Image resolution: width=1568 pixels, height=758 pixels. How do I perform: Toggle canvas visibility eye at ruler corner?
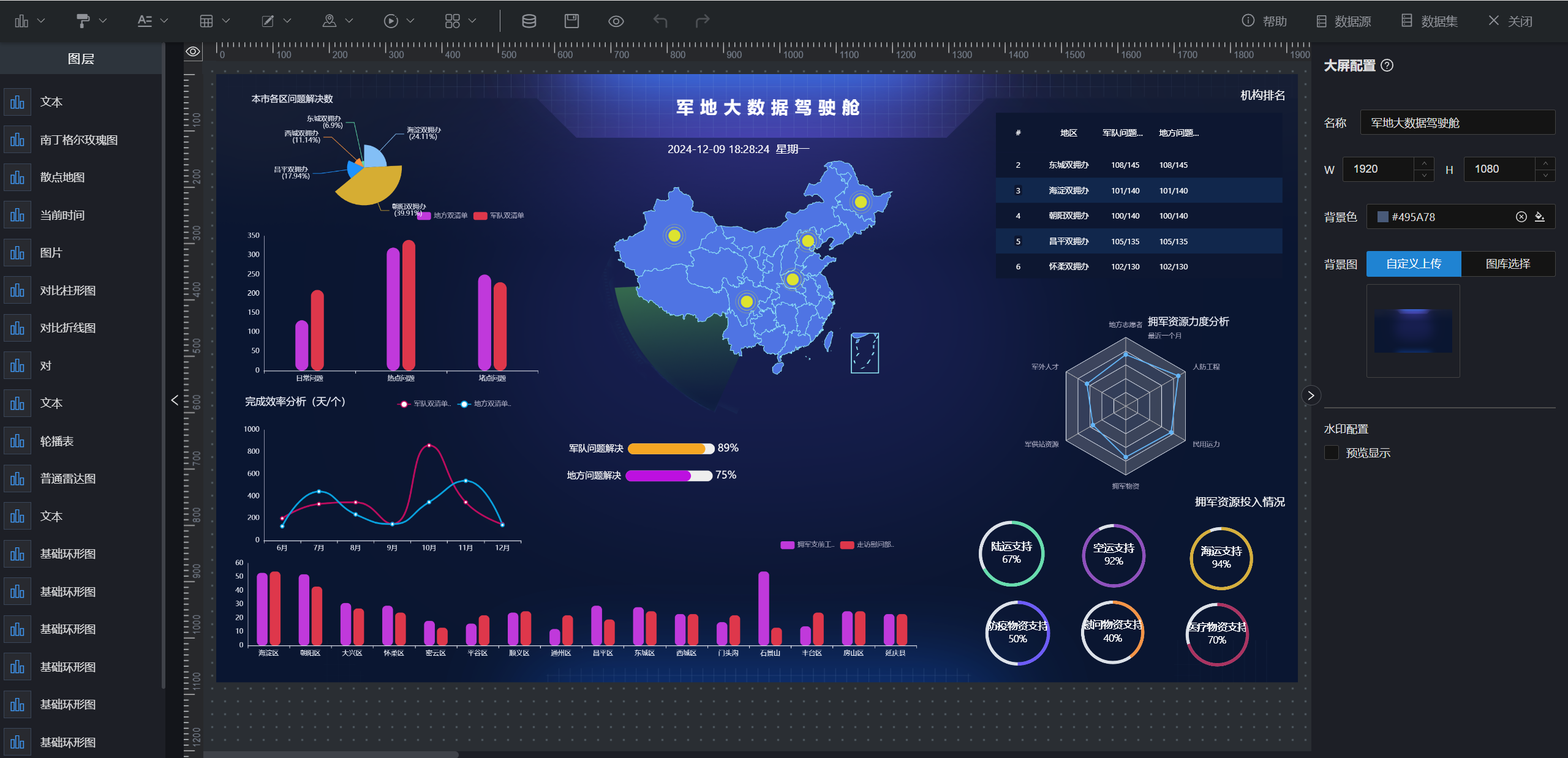[193, 51]
